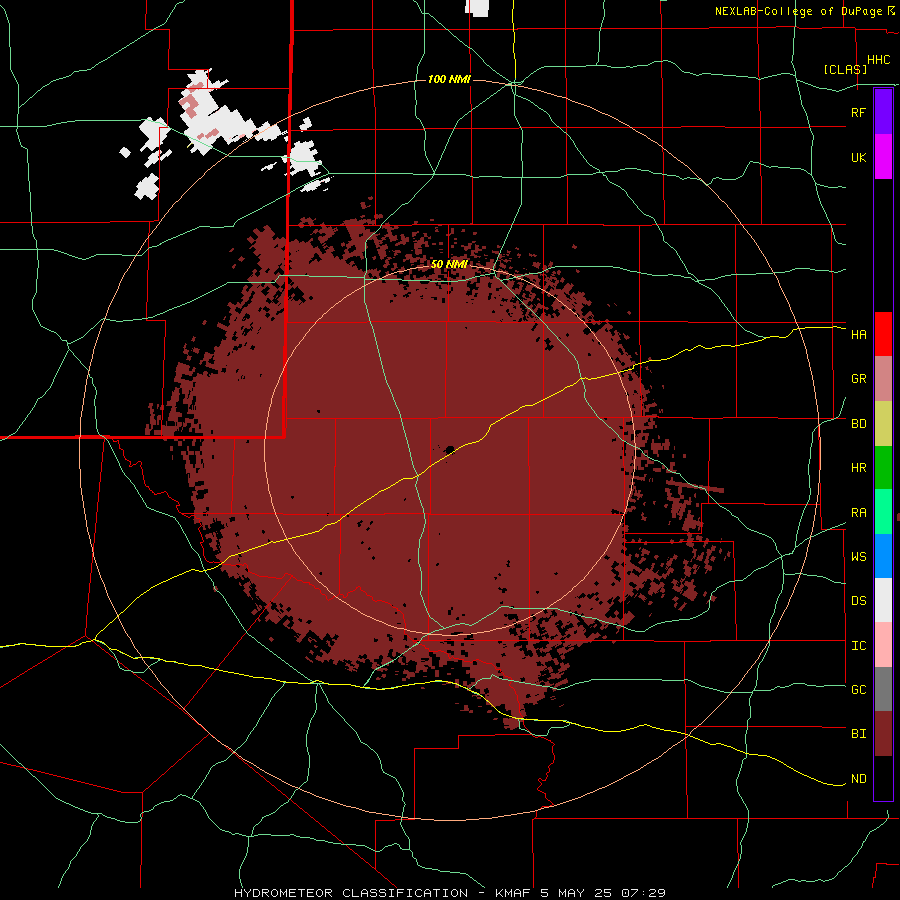
Task: Click the HHC product label
Action: pyautogui.click(x=878, y=60)
